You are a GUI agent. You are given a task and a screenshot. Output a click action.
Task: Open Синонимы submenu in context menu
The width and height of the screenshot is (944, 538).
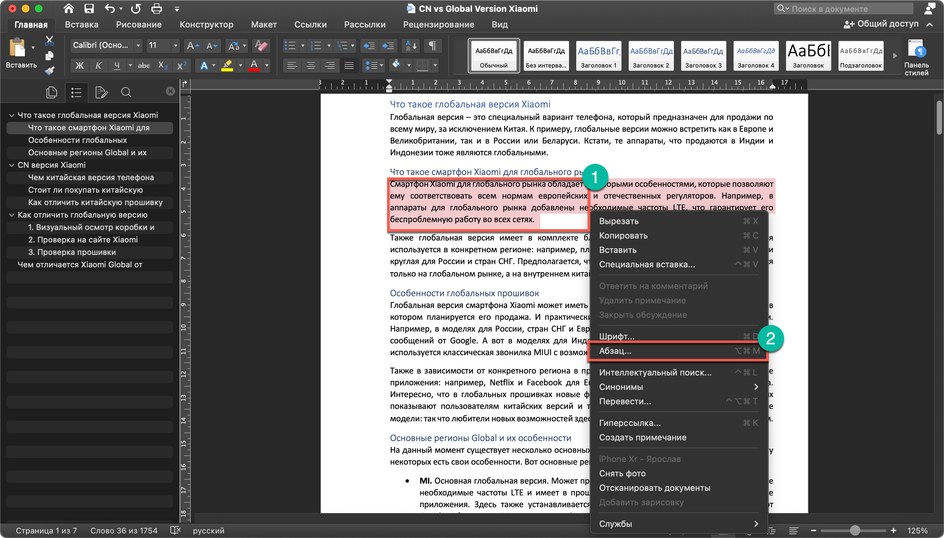(678, 387)
